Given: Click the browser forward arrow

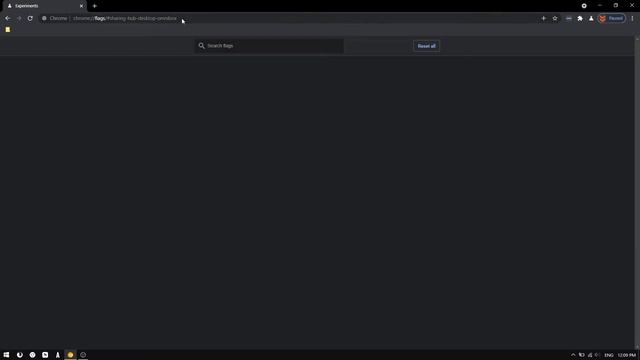Looking at the screenshot, I should pos(19,18).
